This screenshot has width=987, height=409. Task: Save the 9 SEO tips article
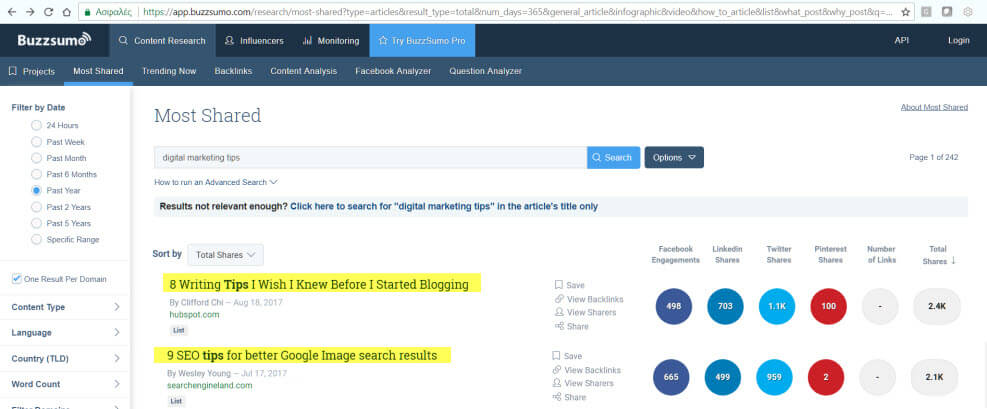click(x=567, y=356)
